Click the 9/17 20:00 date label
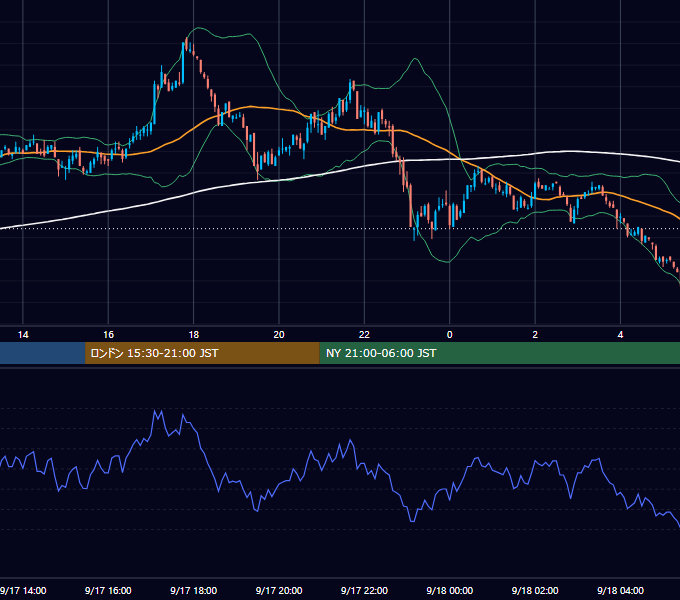680x600 pixels. 279,590
